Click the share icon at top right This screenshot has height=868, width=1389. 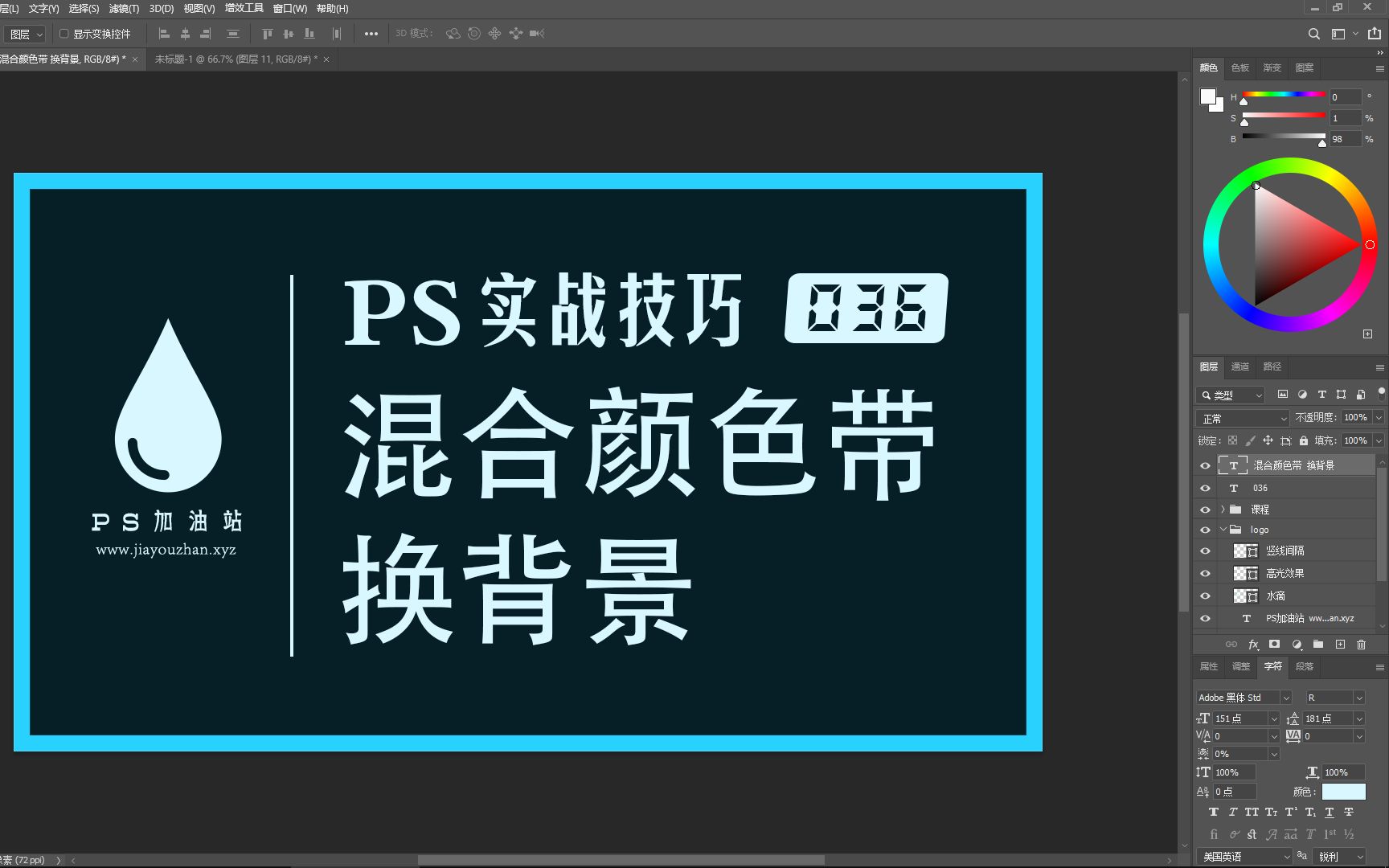coord(1375,34)
